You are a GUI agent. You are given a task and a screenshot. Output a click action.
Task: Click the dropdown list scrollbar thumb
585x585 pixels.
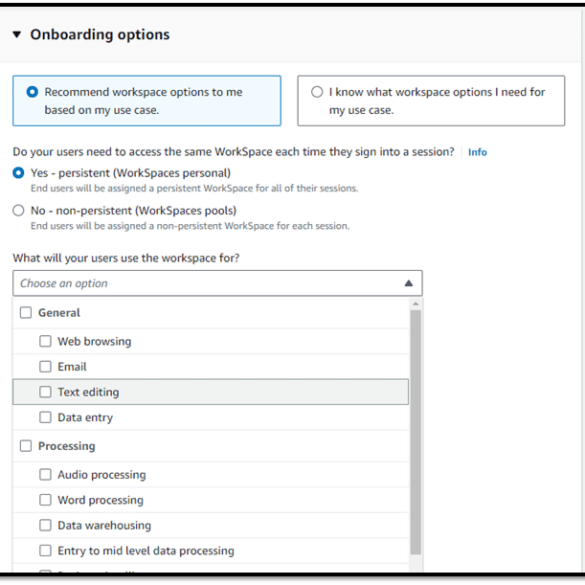(416, 432)
